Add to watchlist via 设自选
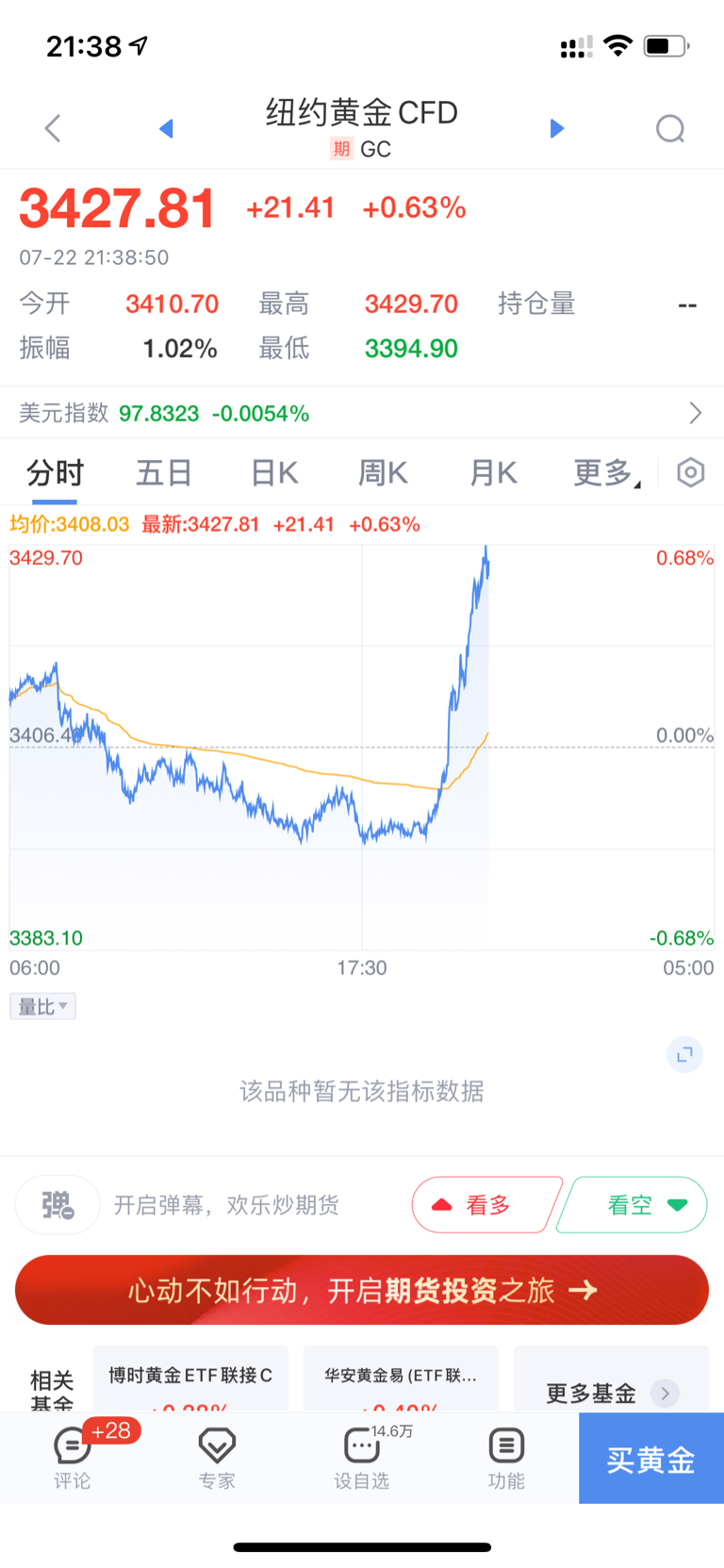724x1568 pixels. (362, 1458)
